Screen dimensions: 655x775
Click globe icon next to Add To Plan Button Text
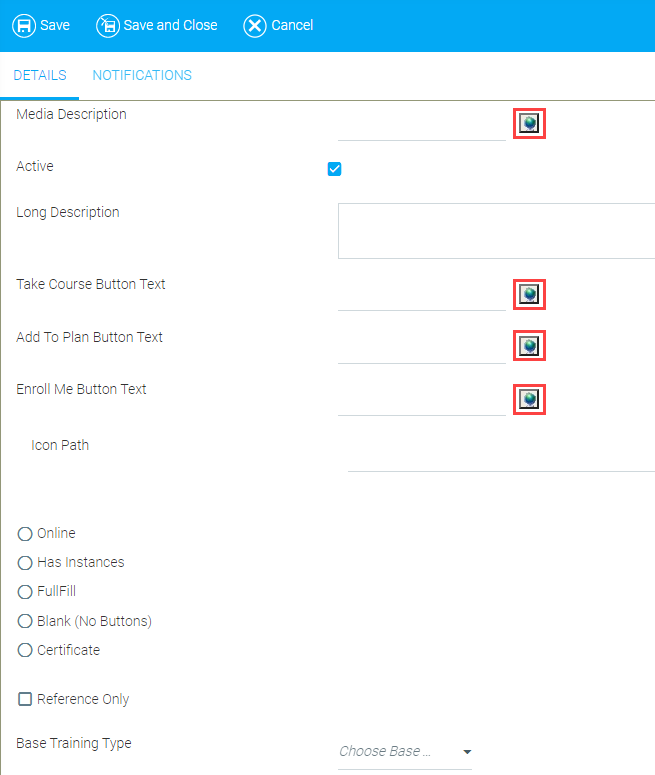pos(529,345)
